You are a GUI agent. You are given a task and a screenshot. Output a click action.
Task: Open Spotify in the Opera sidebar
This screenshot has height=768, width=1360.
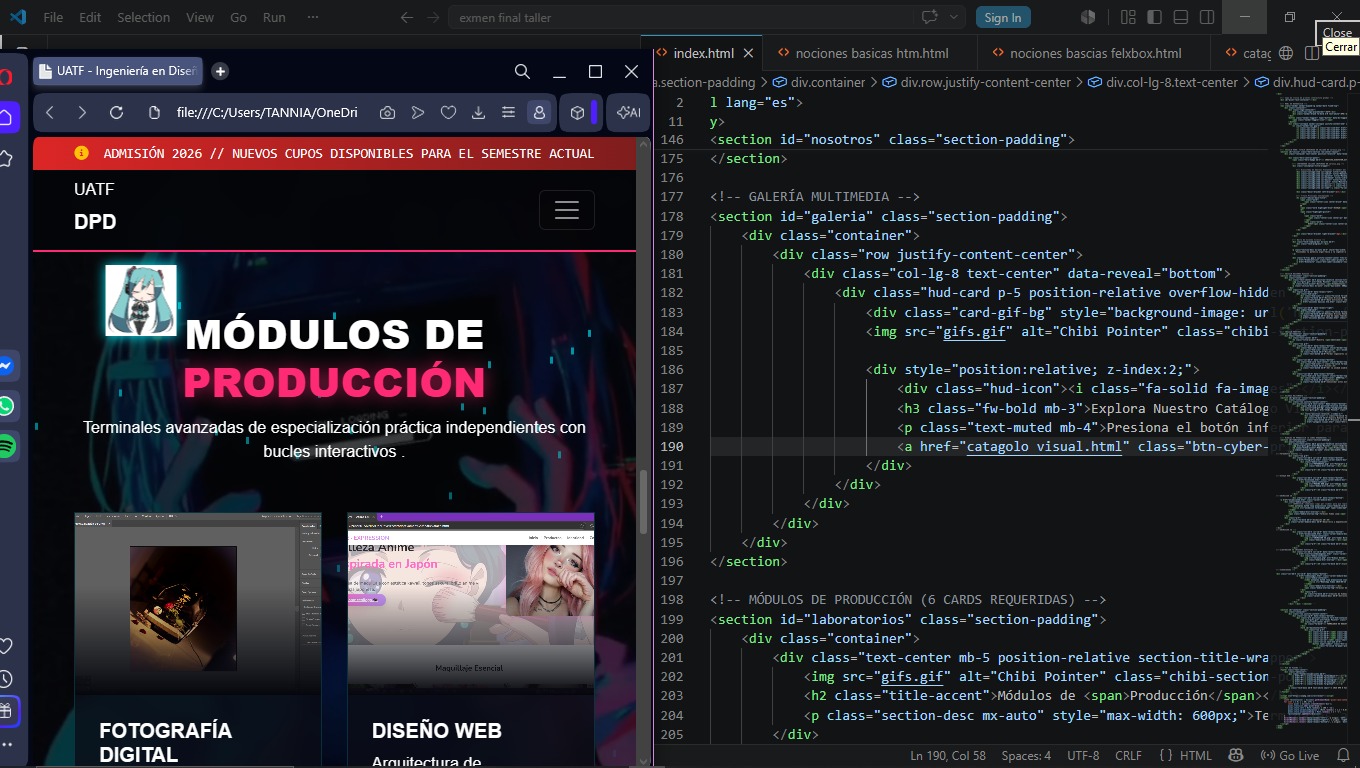click(6, 446)
